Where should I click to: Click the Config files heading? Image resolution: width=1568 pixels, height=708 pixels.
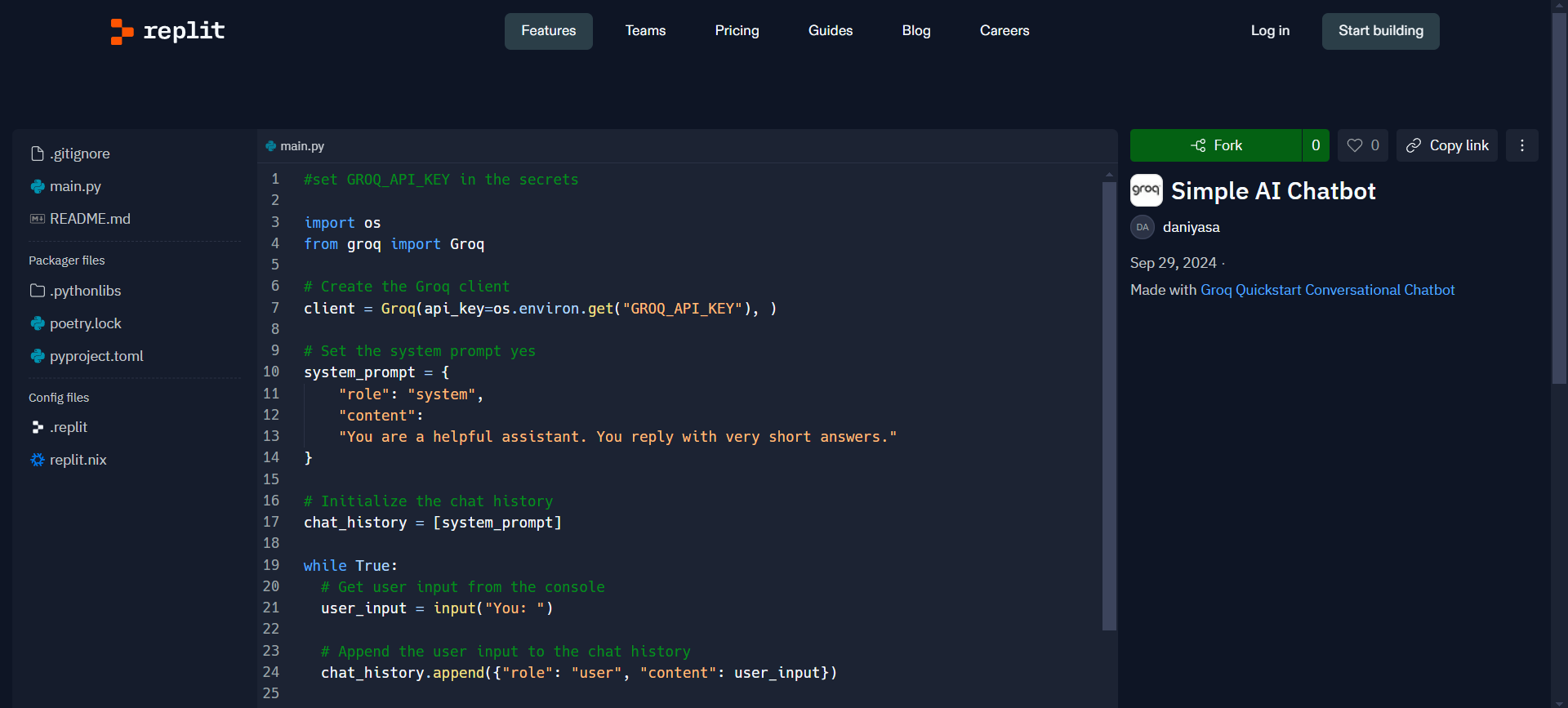59,398
